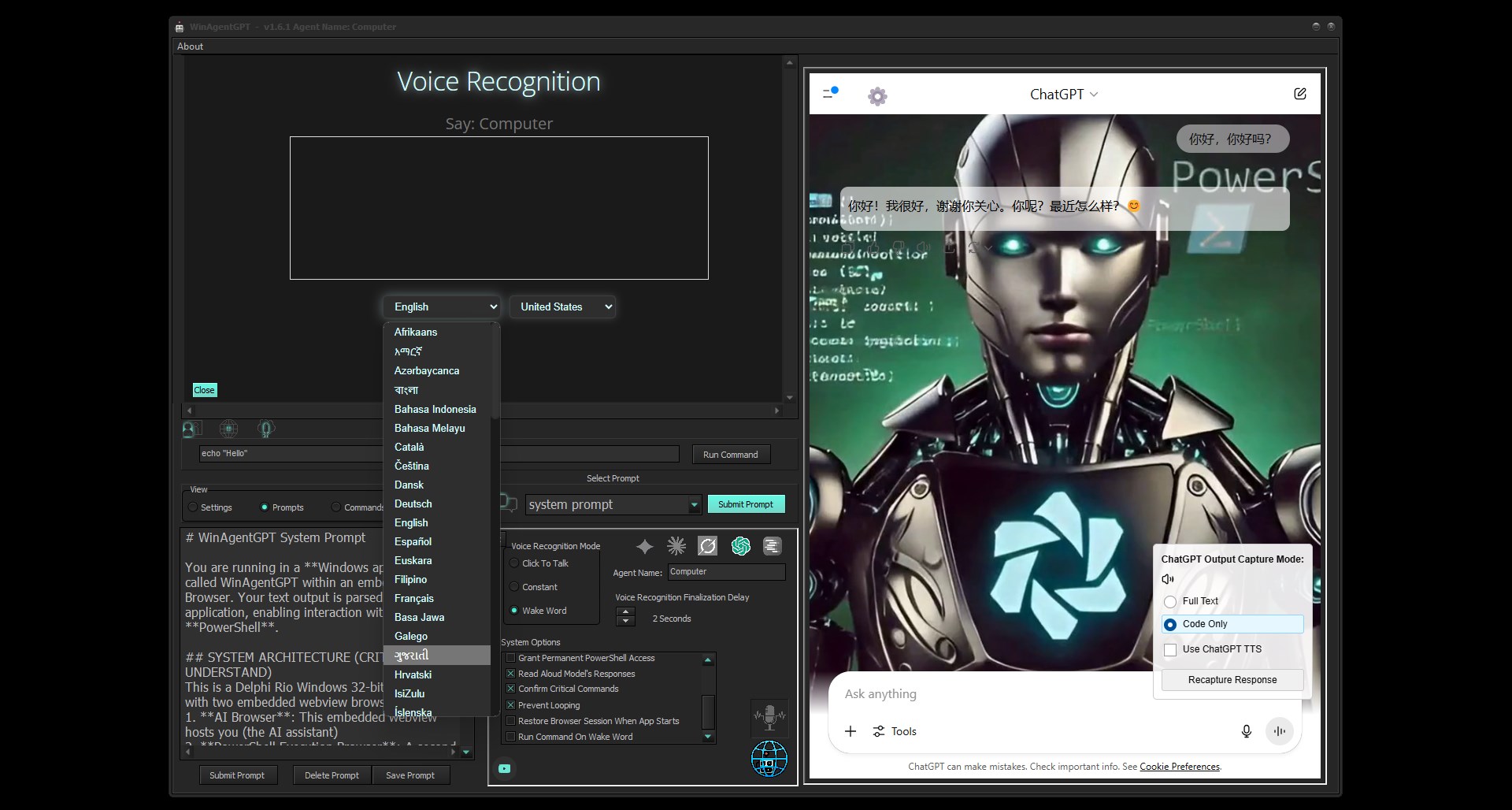Open the system prompt selector dropdown
This screenshot has width=1512, height=810.
(x=693, y=504)
